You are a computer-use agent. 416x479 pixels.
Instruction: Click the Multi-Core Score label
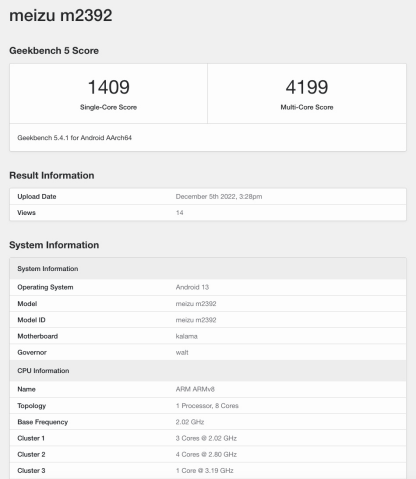307,107
